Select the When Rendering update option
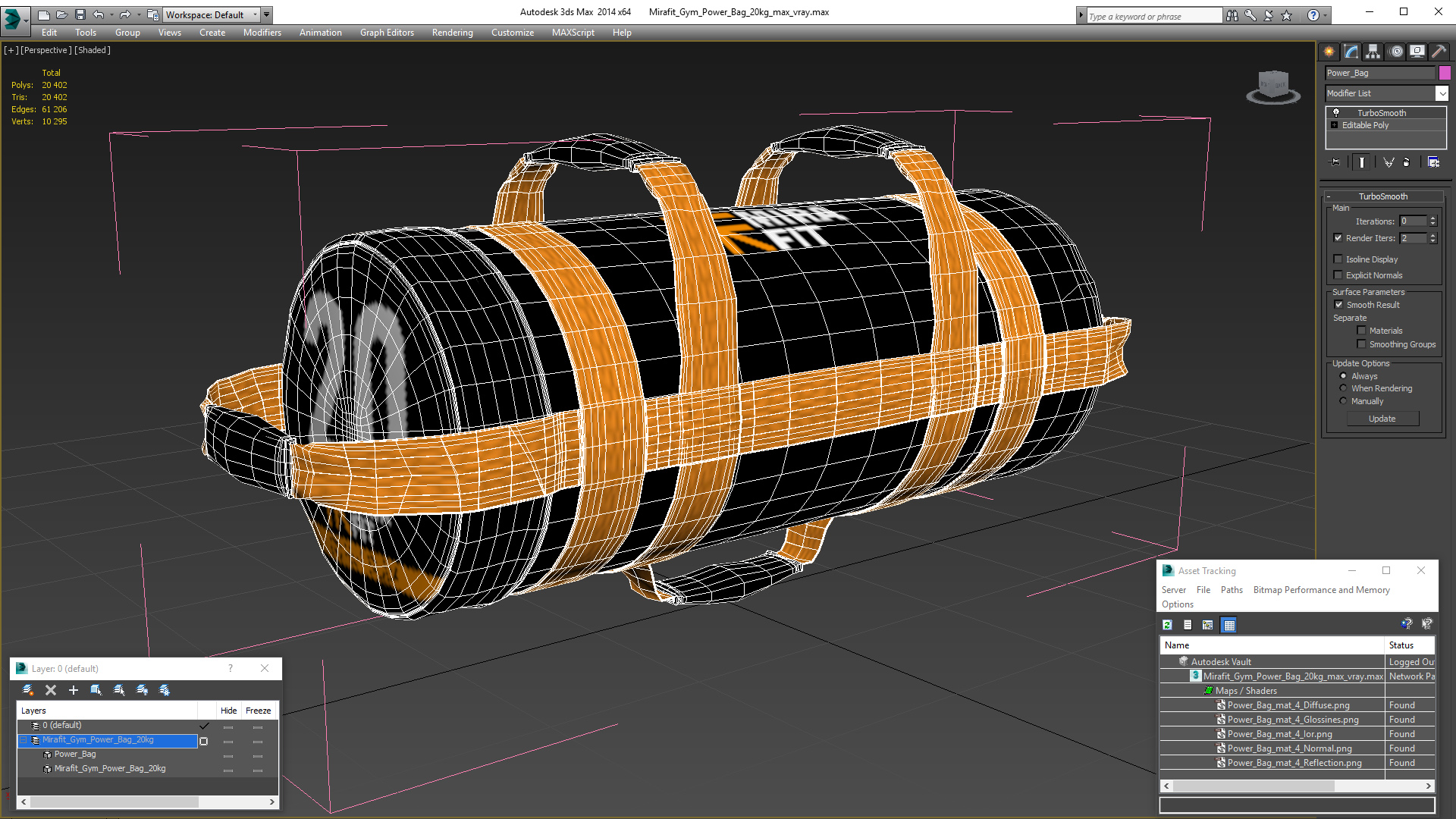Viewport: 1456px width, 819px height. [x=1344, y=388]
